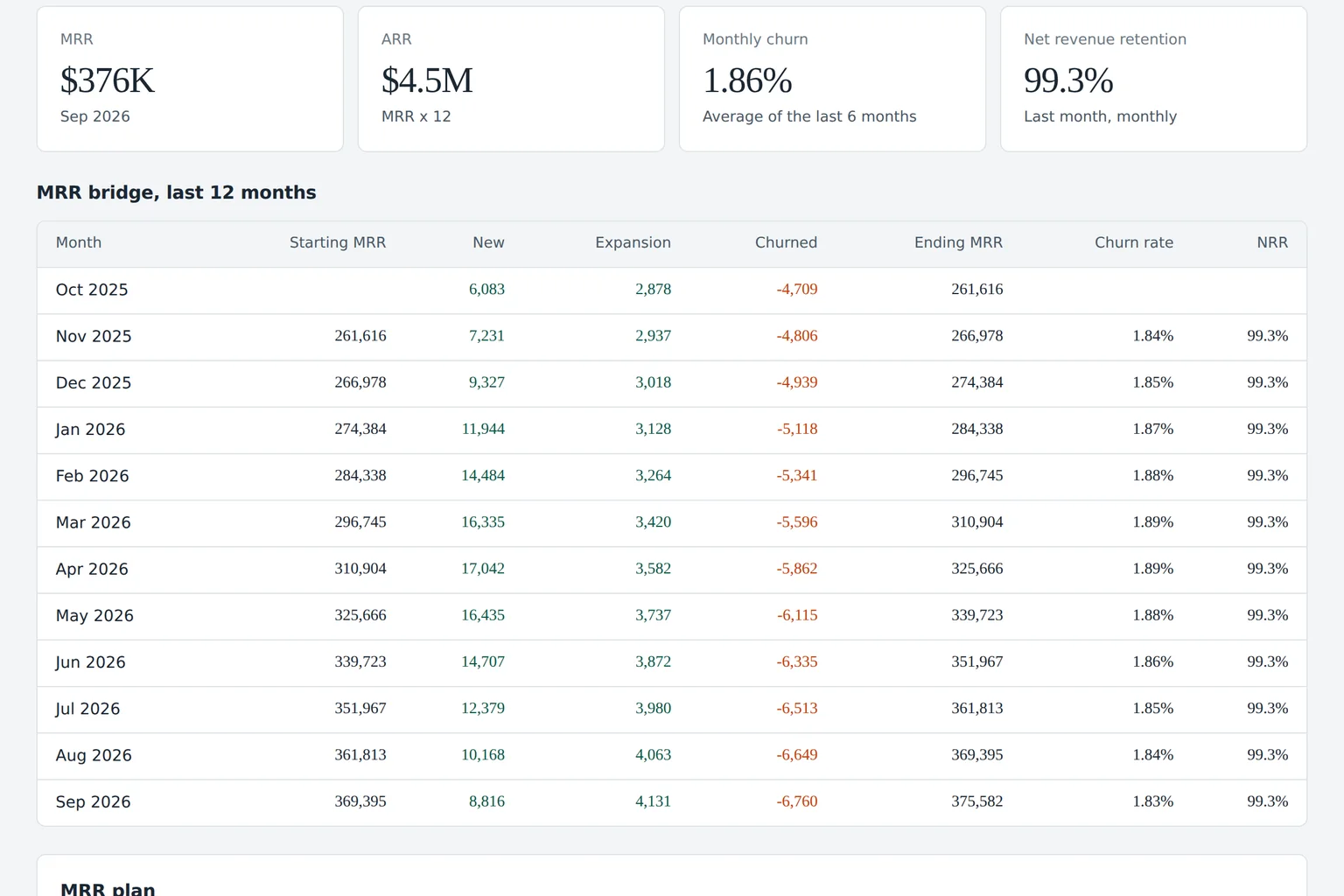Image resolution: width=1344 pixels, height=896 pixels.
Task: Click the NRR column header
Action: pyautogui.click(x=1272, y=242)
